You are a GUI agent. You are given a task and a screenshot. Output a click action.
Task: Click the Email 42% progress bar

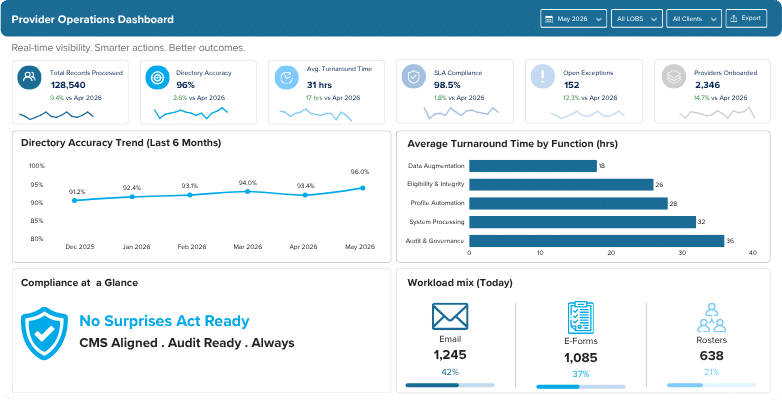(x=450, y=385)
